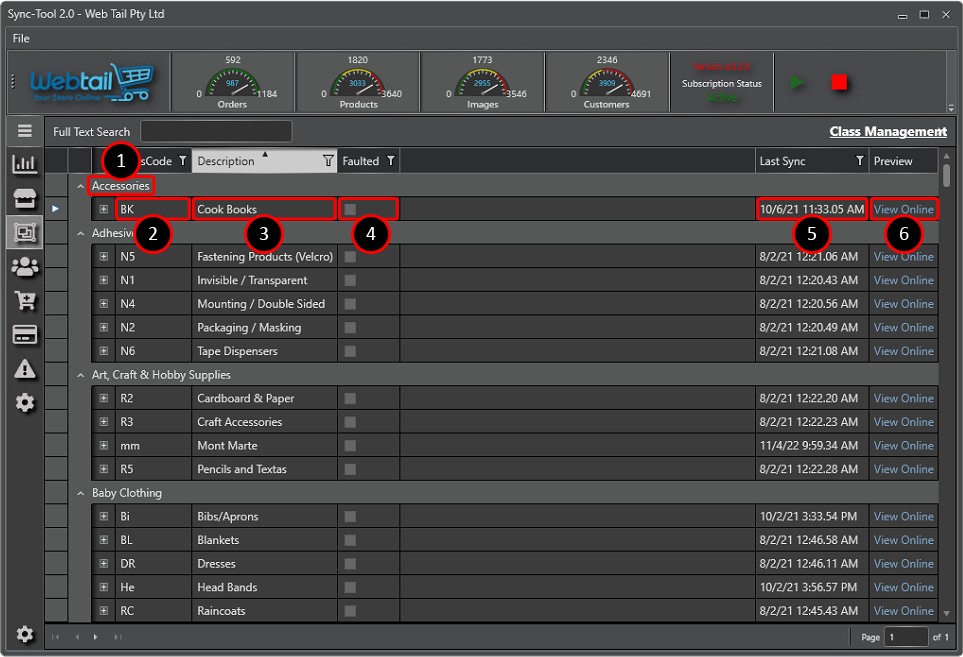Open the bar chart dashboard icon

[25, 164]
